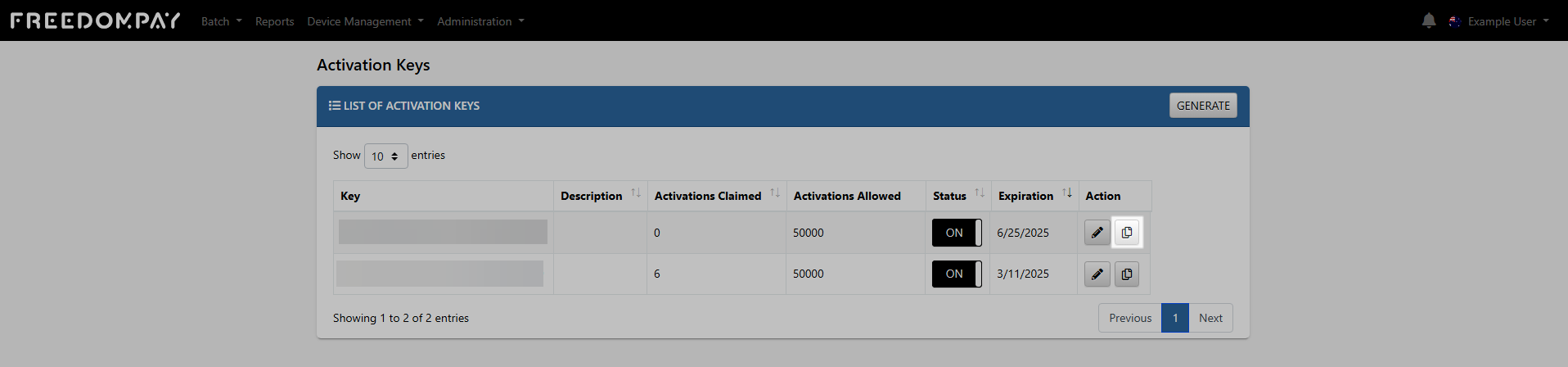Toggle status ON switch for second key
Screen dimensions: 1568x367
(957, 274)
